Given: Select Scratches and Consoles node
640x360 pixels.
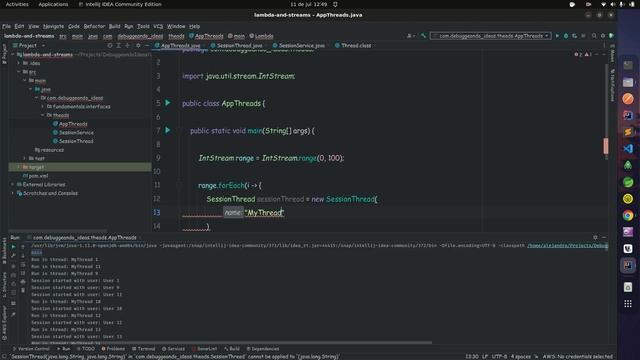Looking at the screenshot, I should click(50, 193).
